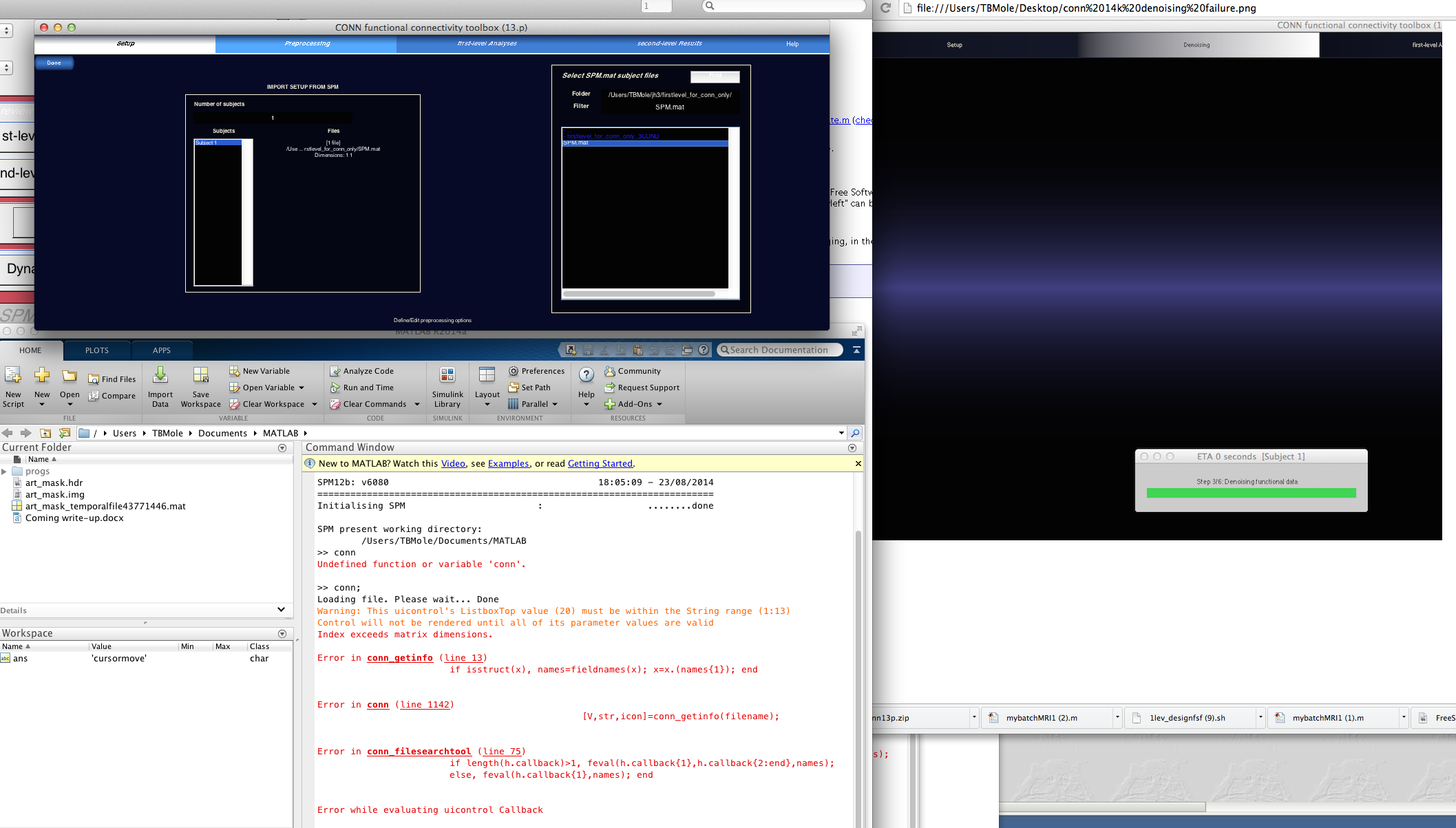Open the Preferences gear icon
The image size is (1456, 828).
pos(514,371)
